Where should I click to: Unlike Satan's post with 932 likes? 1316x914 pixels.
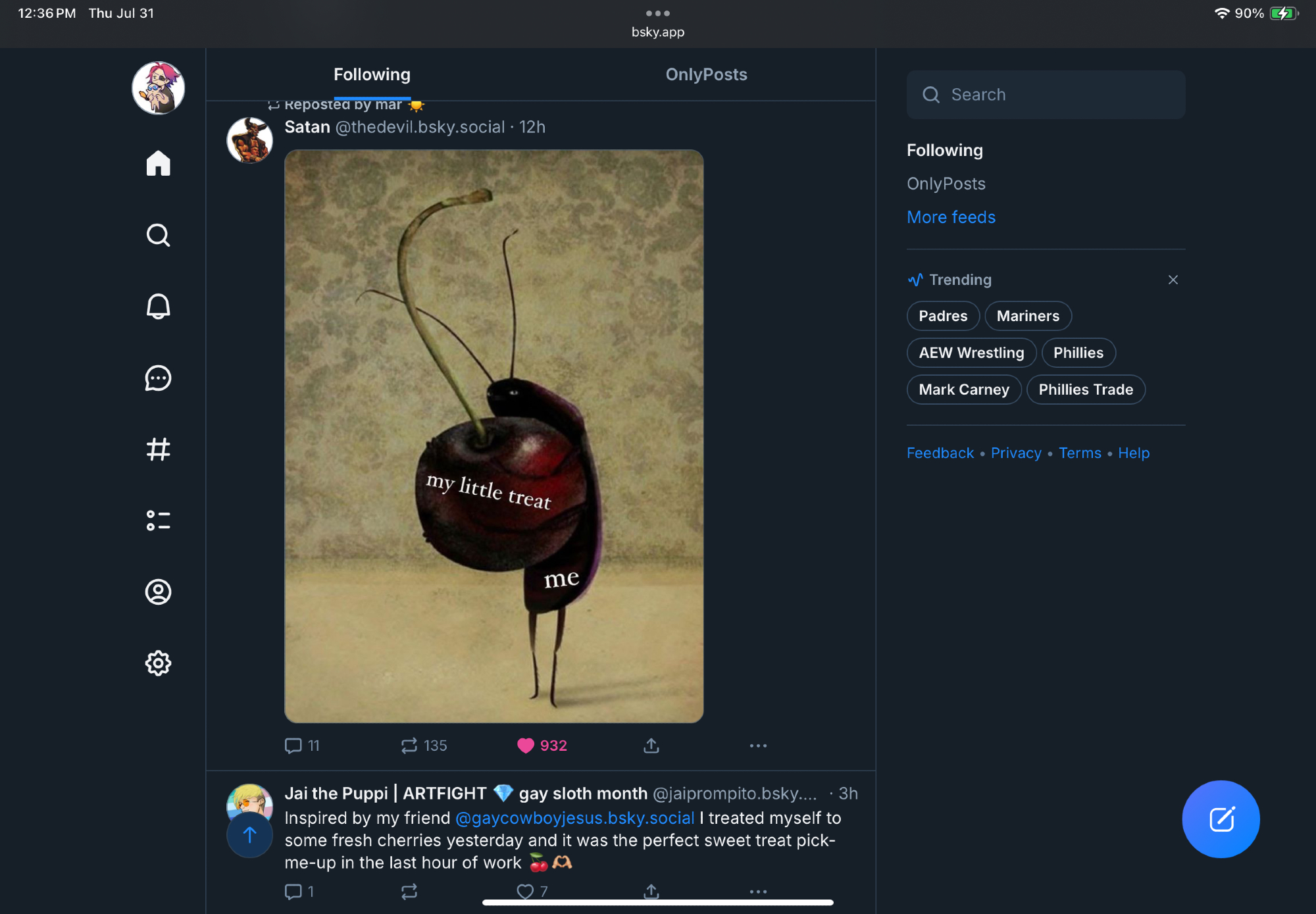tap(526, 746)
